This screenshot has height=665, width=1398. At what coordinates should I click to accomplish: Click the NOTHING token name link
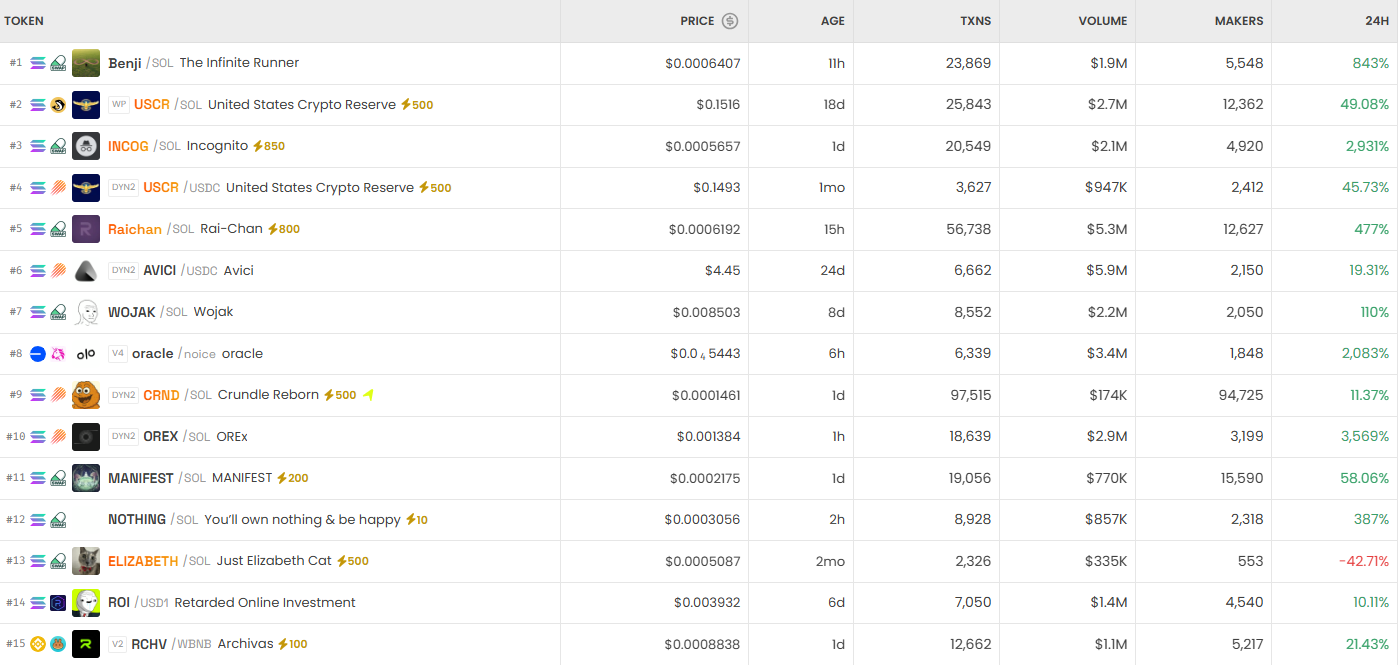(135, 519)
